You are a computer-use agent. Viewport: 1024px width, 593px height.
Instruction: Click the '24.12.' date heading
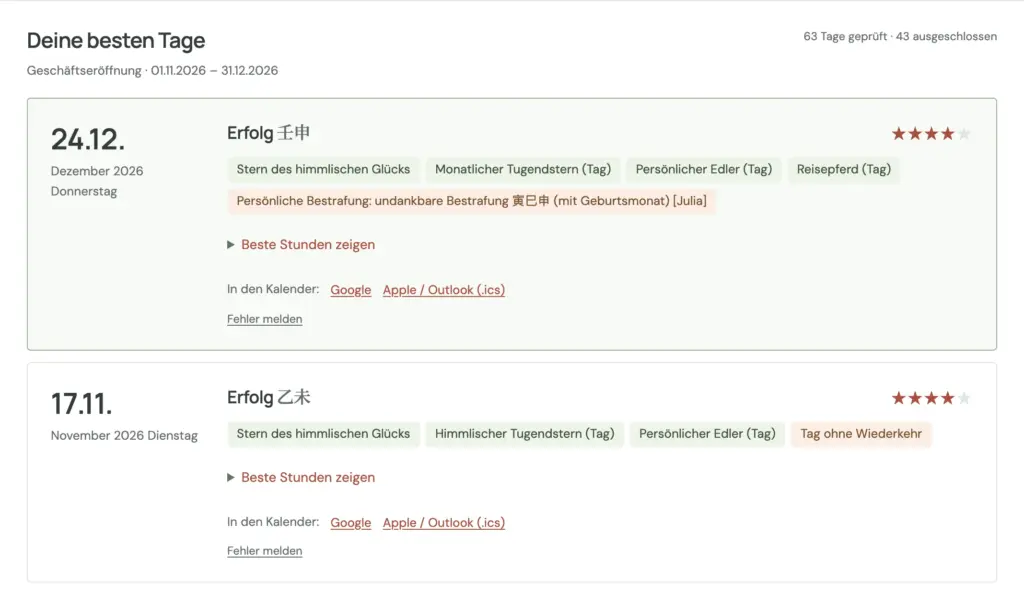[x=88, y=140]
